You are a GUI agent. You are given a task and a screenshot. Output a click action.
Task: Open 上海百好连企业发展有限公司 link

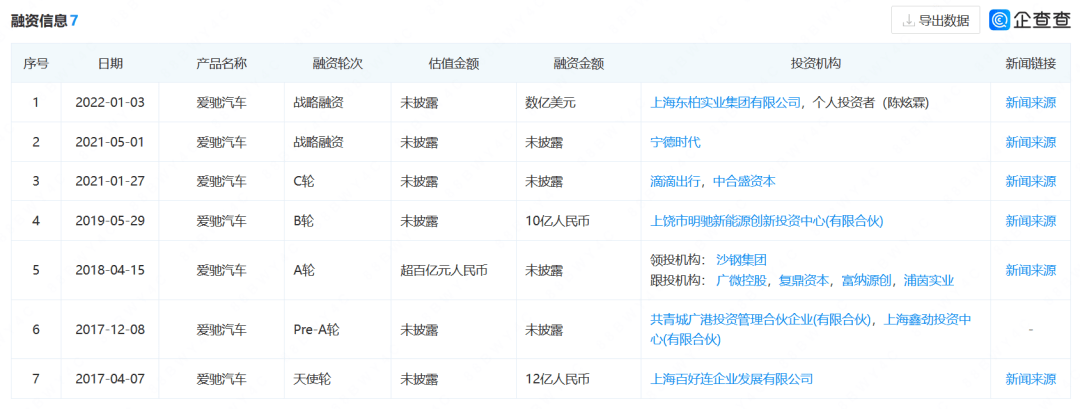tap(731, 379)
